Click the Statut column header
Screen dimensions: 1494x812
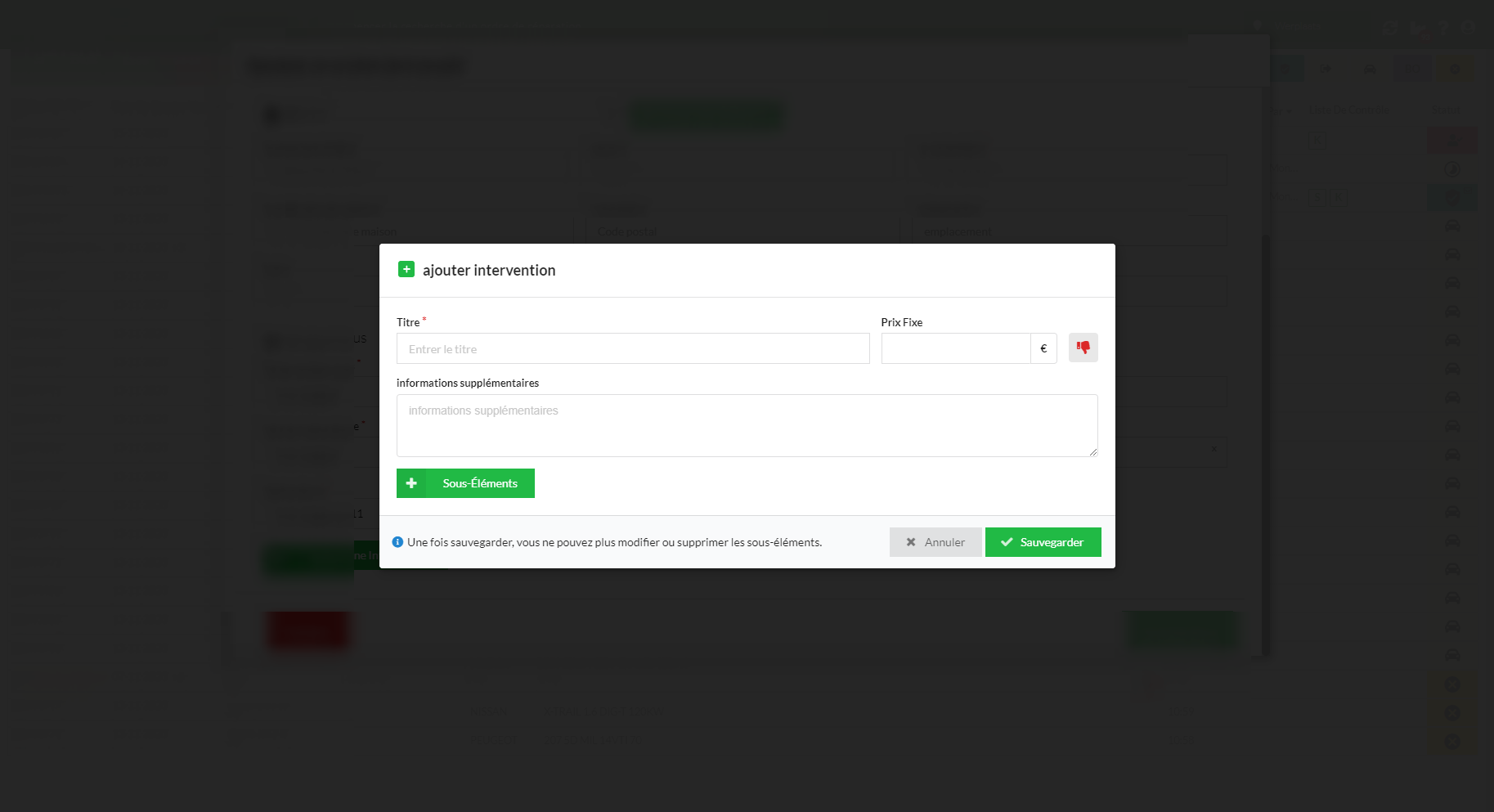pos(1446,110)
